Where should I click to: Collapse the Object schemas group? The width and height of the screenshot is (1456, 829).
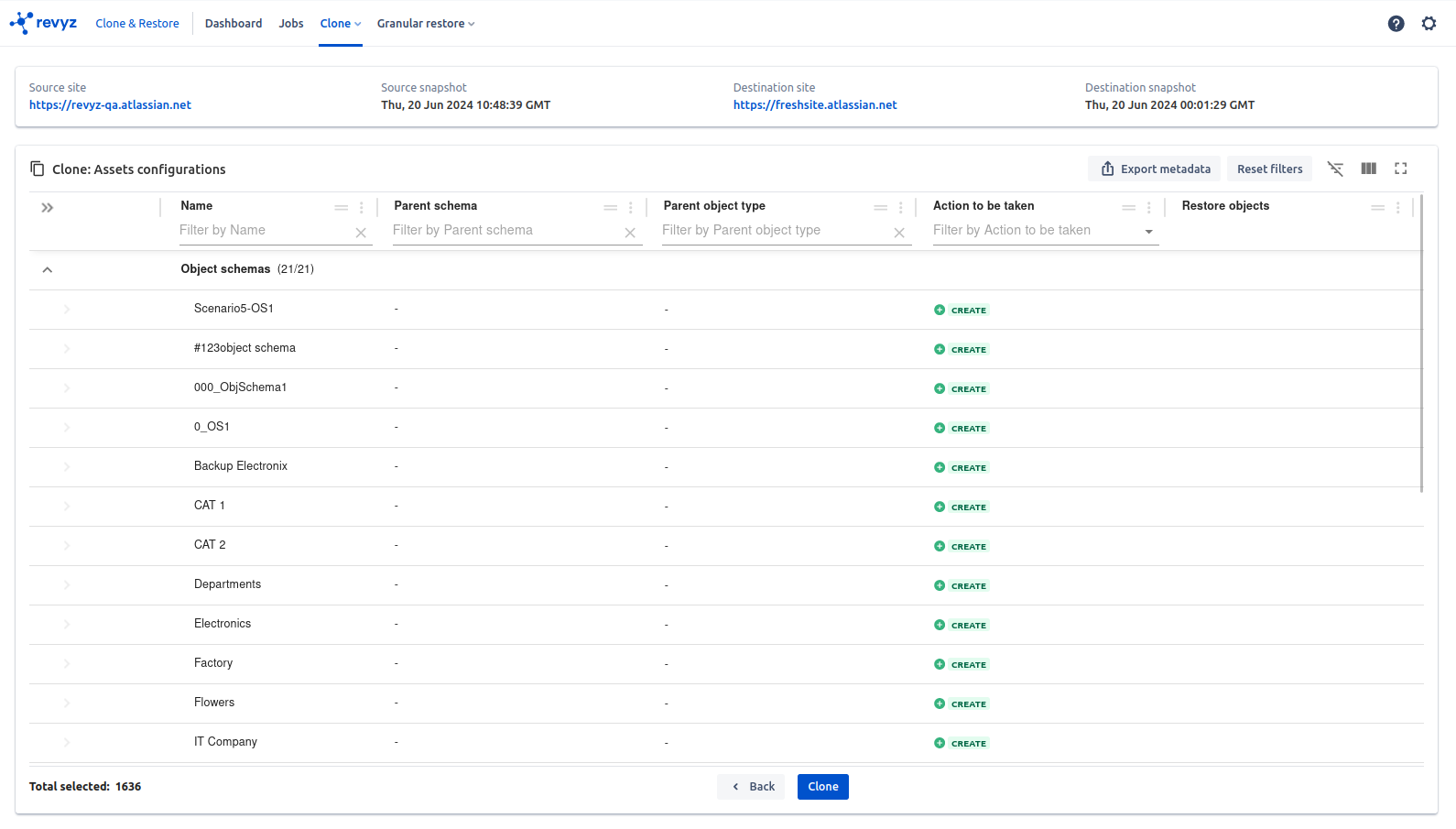(48, 270)
